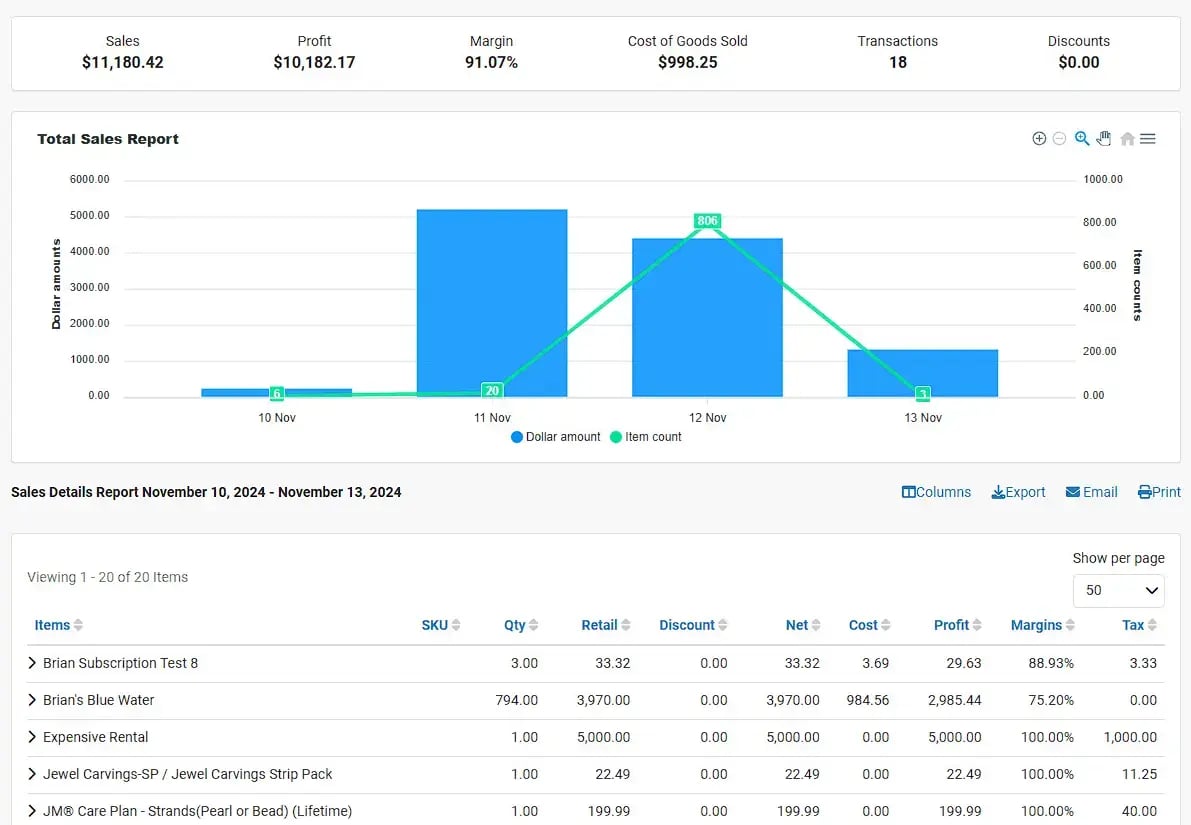Click the Margin value 91.07%
The image size is (1191, 825).
(491, 62)
